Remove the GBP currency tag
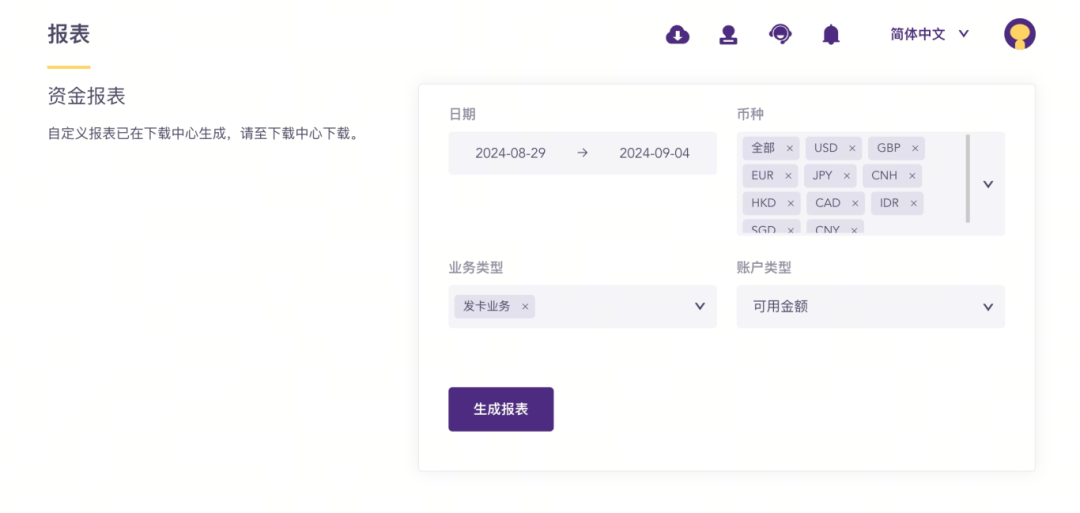The width and height of the screenshot is (1080, 513). 915,148
